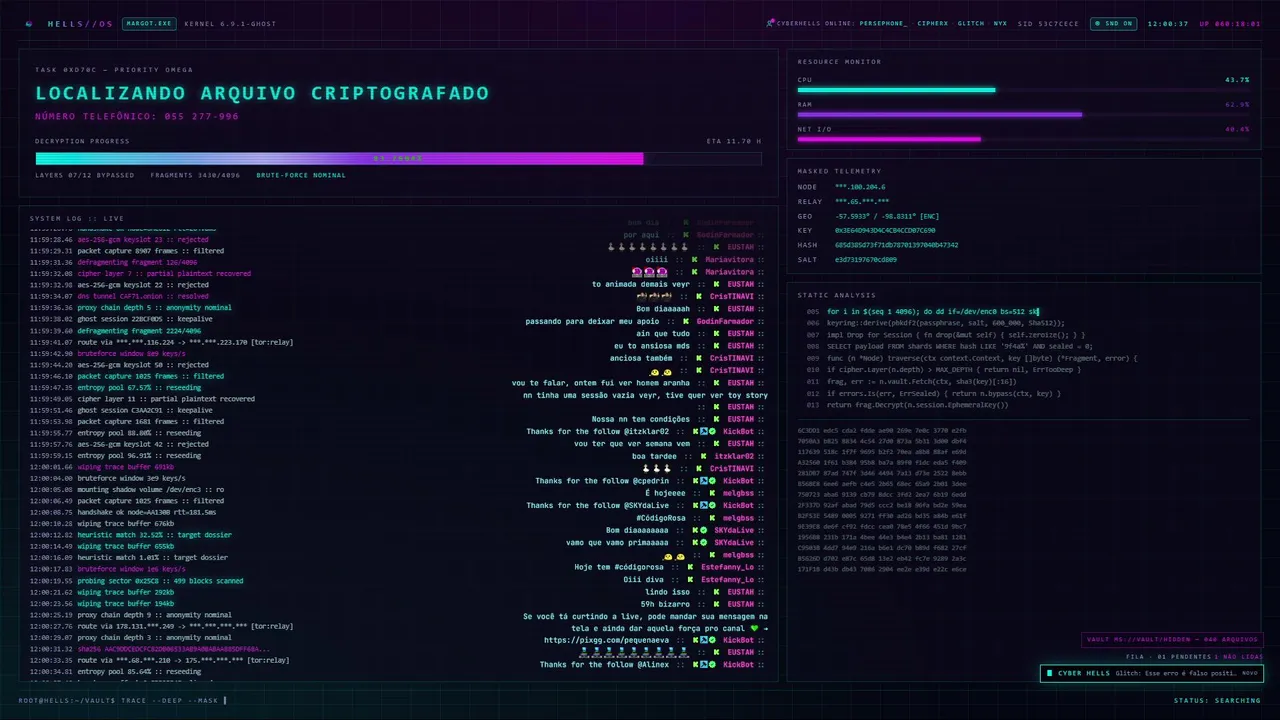This screenshot has width=1280, height=720.
Task: Click the 12:00:37 clock
Action: [1168, 23]
